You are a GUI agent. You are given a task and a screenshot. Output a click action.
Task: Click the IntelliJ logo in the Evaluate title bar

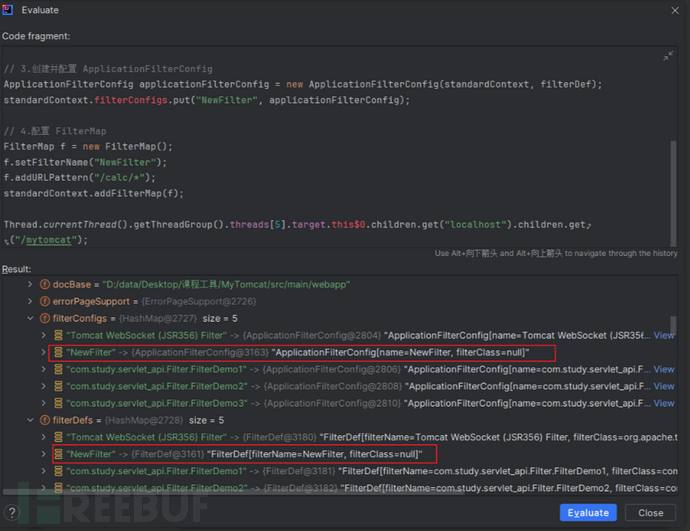point(10,10)
